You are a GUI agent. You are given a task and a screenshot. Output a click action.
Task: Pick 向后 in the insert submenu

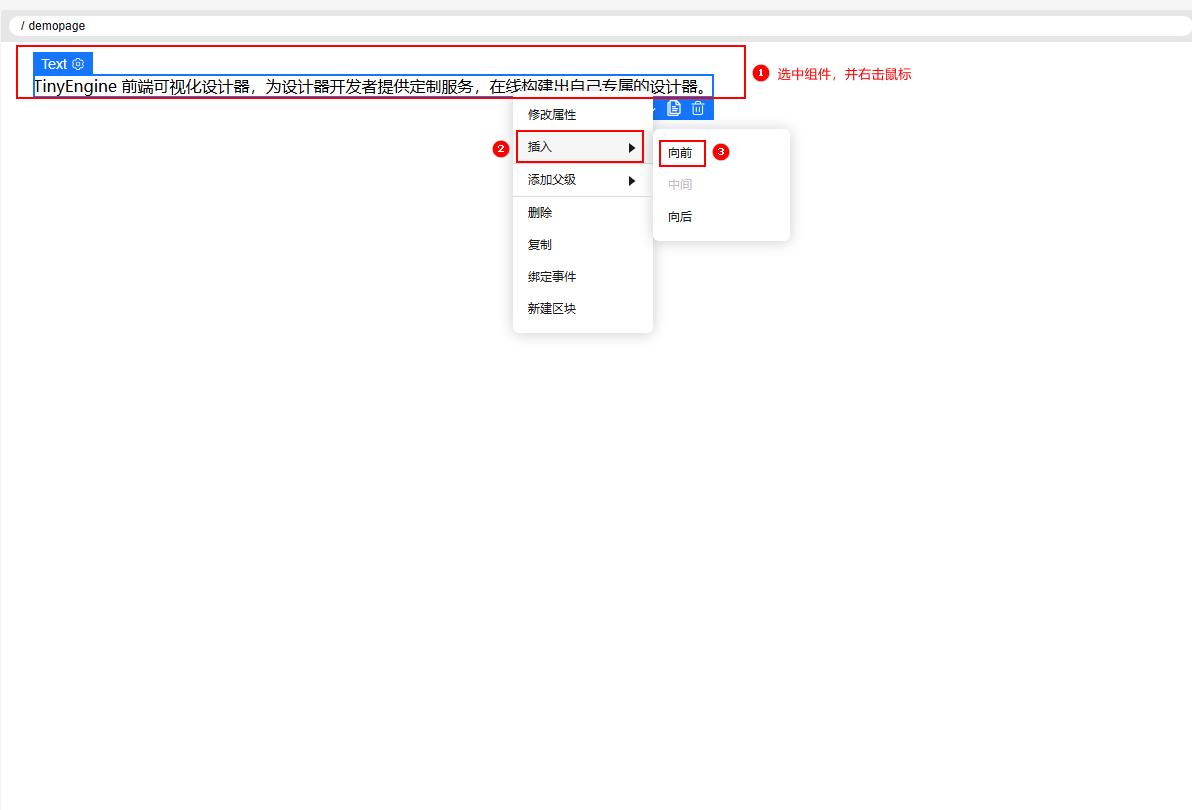[680, 217]
